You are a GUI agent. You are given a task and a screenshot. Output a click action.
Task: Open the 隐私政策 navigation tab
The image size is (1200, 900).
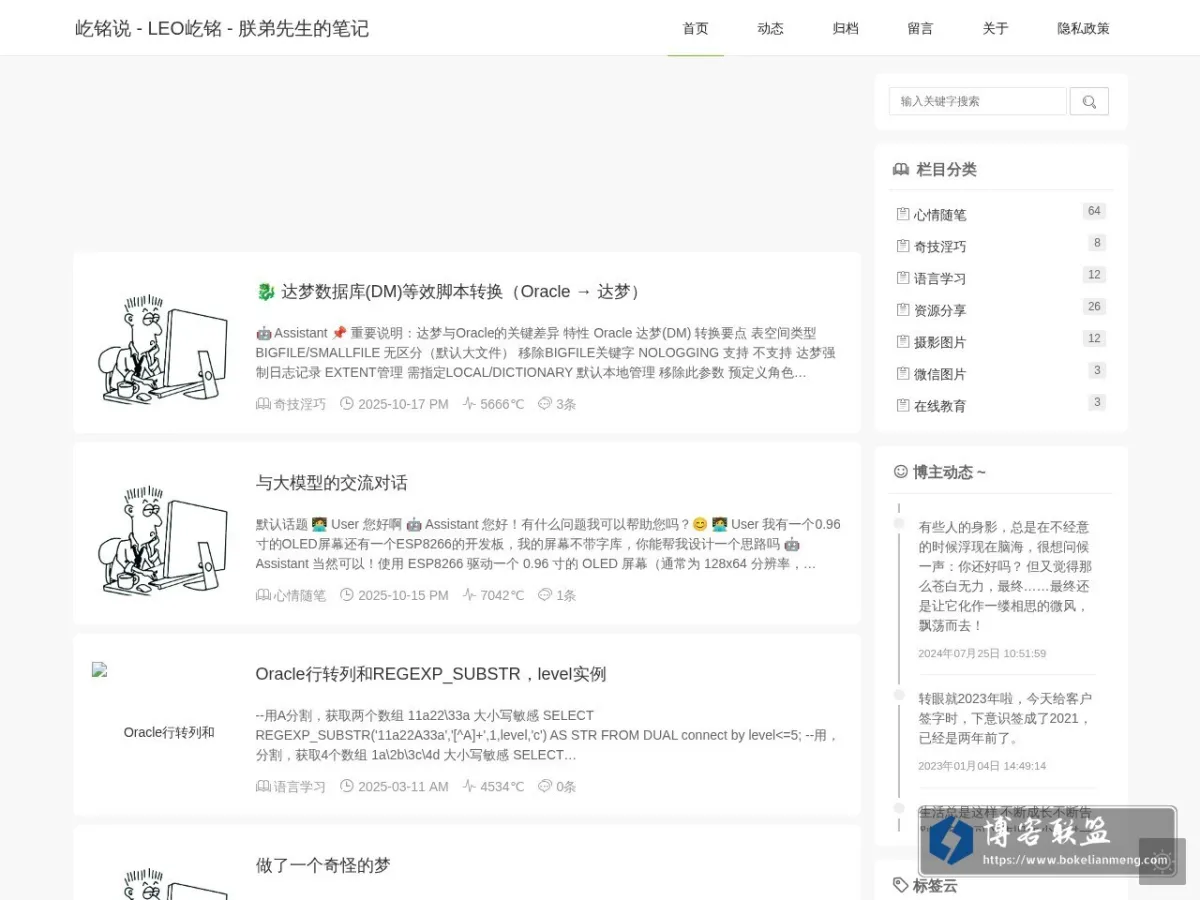coord(1083,28)
